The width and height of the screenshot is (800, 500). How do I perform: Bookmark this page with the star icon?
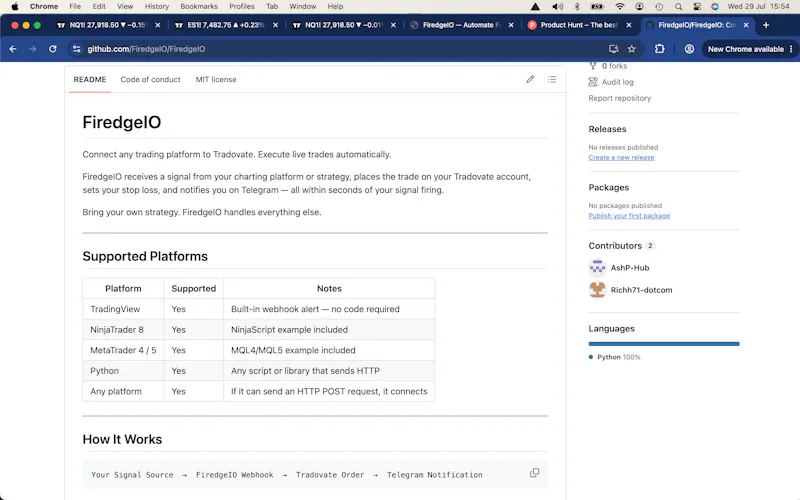[632, 49]
